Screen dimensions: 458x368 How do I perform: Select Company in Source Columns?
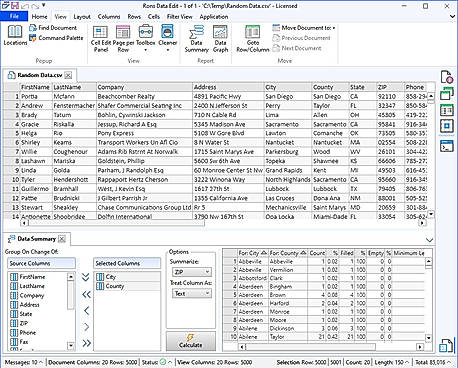(x=32, y=295)
